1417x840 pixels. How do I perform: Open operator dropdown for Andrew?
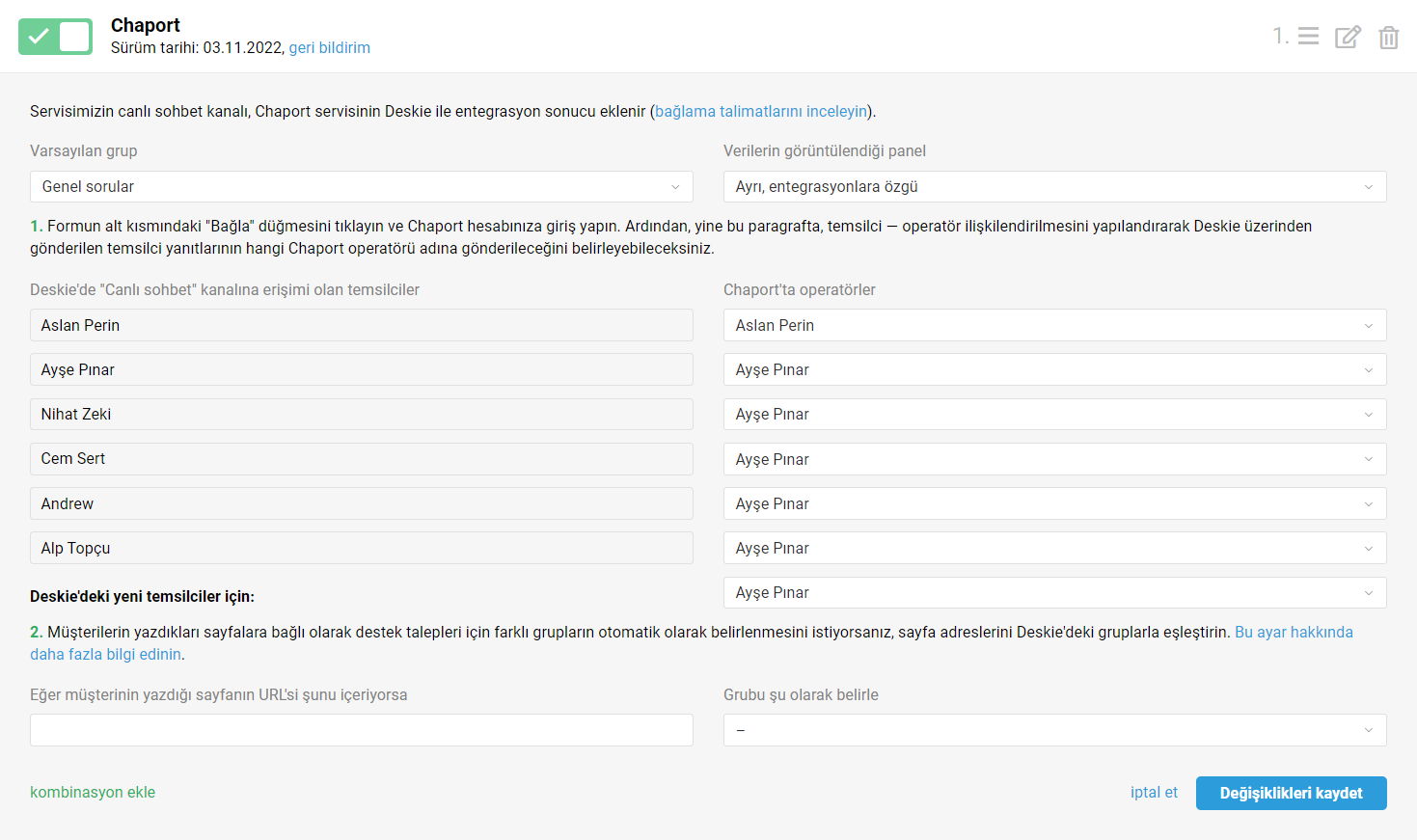coord(1054,503)
